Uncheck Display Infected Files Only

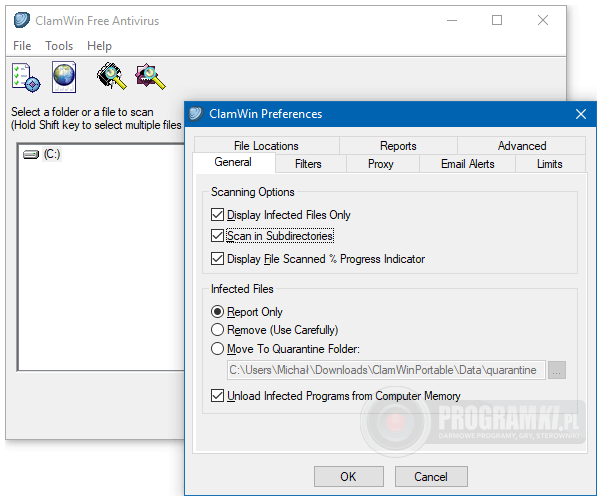coord(217,215)
